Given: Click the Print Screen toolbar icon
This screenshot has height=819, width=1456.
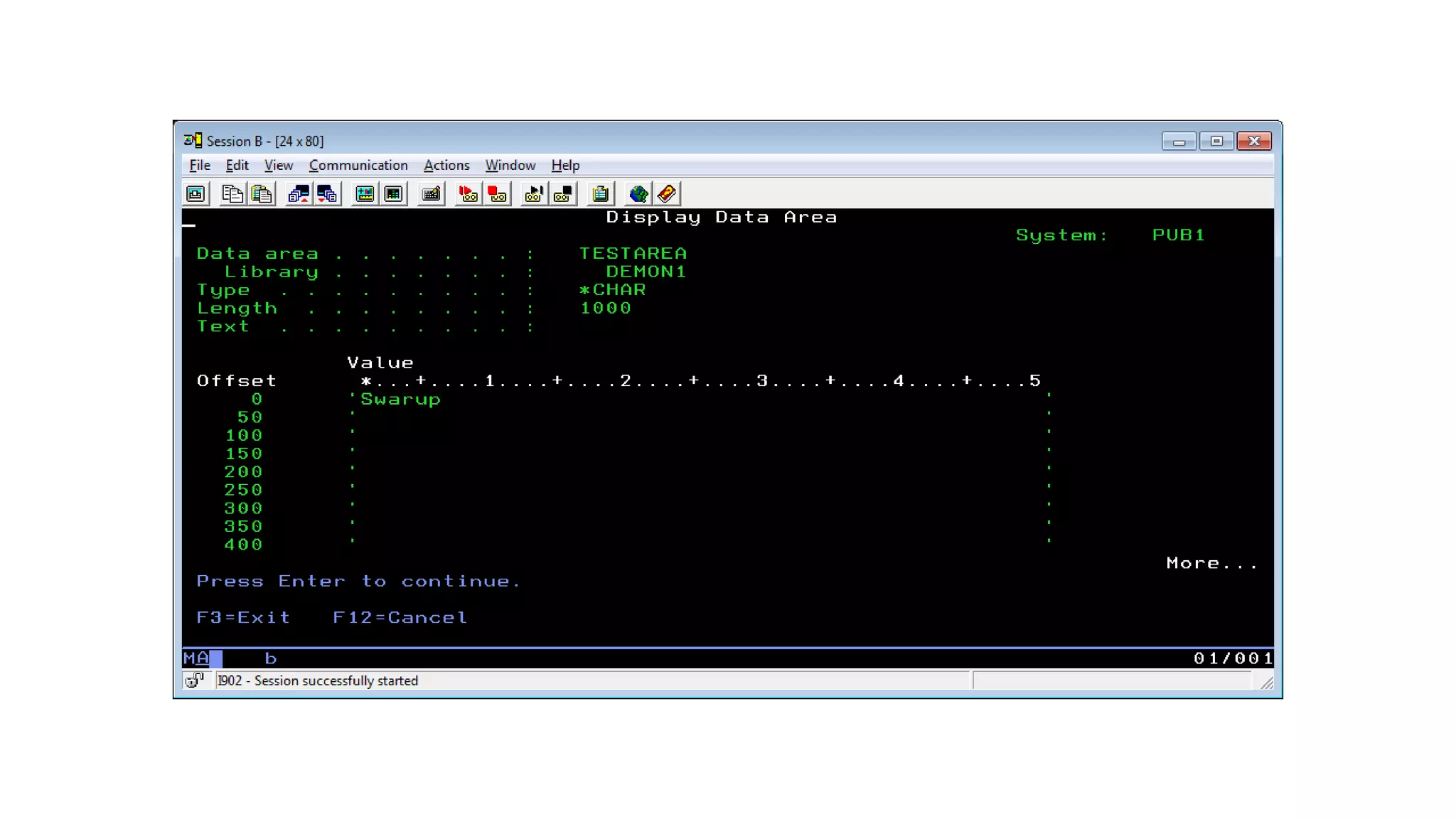Looking at the screenshot, I should (196, 194).
